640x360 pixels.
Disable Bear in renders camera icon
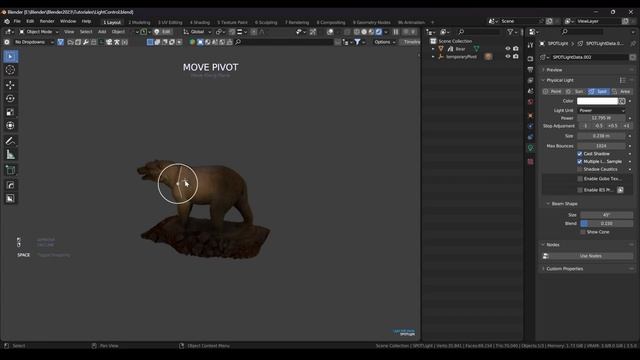coord(516,49)
